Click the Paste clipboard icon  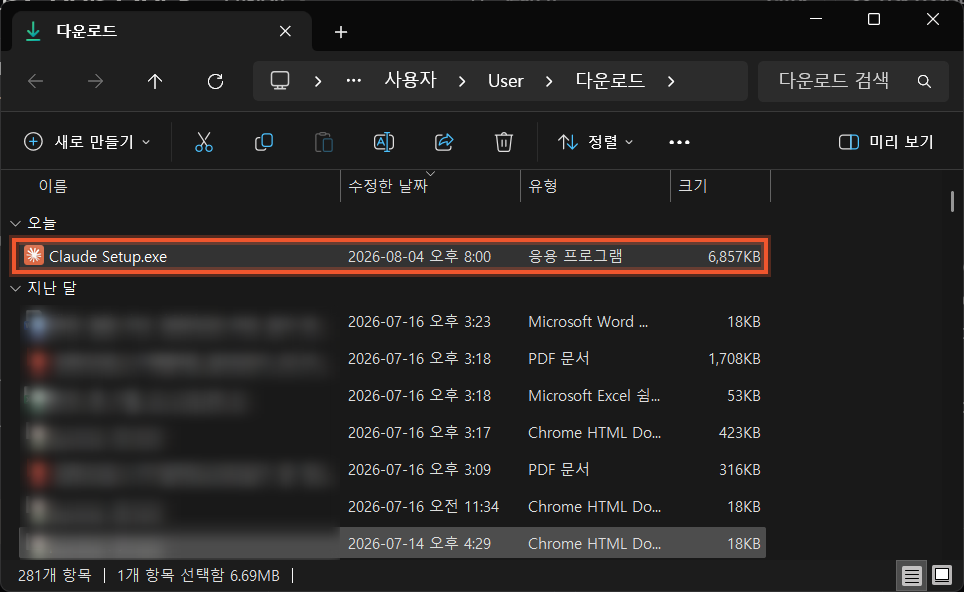(323, 142)
